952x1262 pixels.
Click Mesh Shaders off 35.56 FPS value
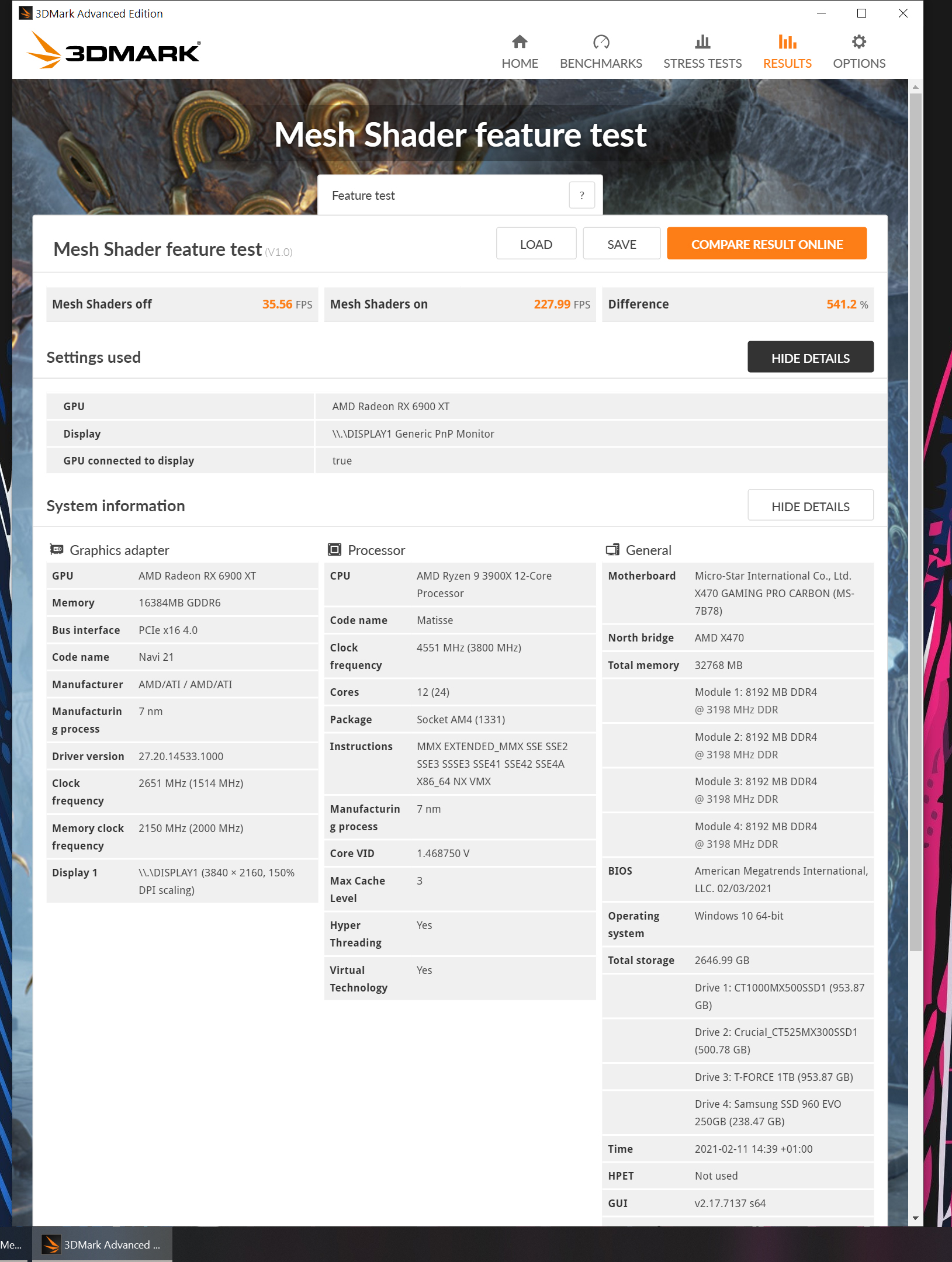tap(287, 304)
